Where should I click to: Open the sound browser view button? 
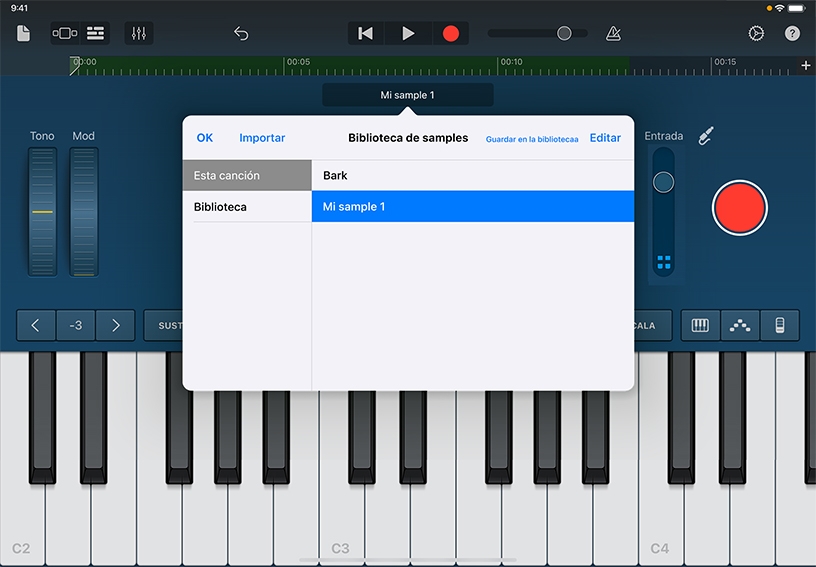[65, 33]
